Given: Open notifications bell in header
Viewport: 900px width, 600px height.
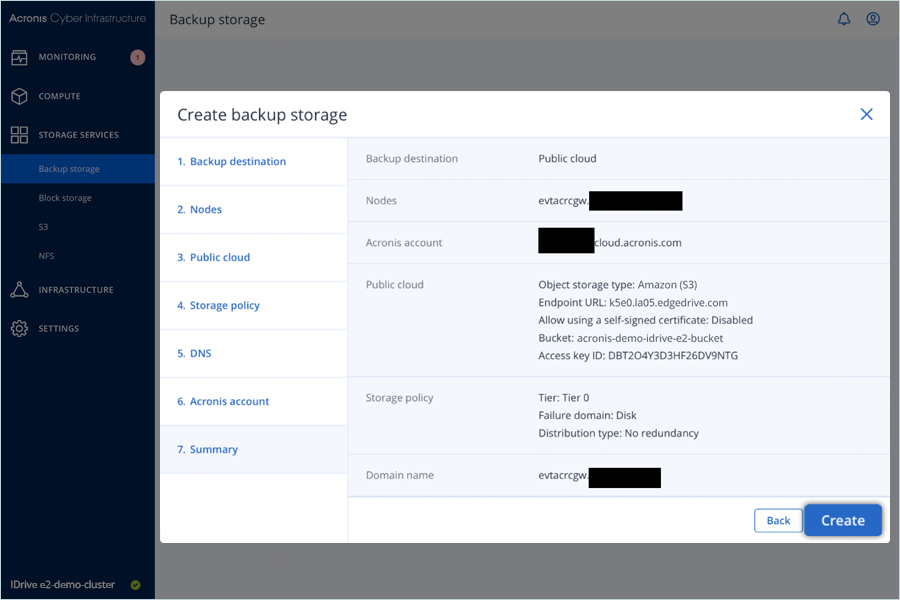Looking at the screenshot, I should pos(845,19).
